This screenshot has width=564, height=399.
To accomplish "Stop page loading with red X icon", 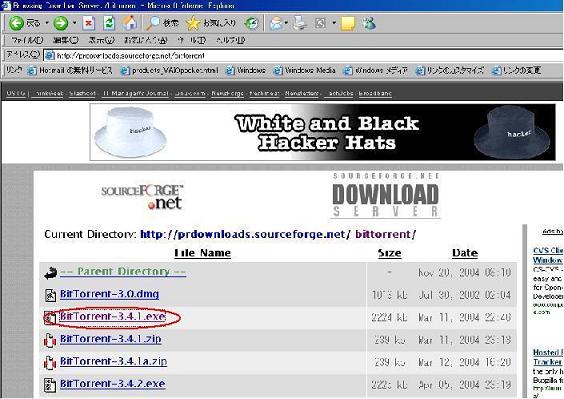I will (x=88, y=23).
